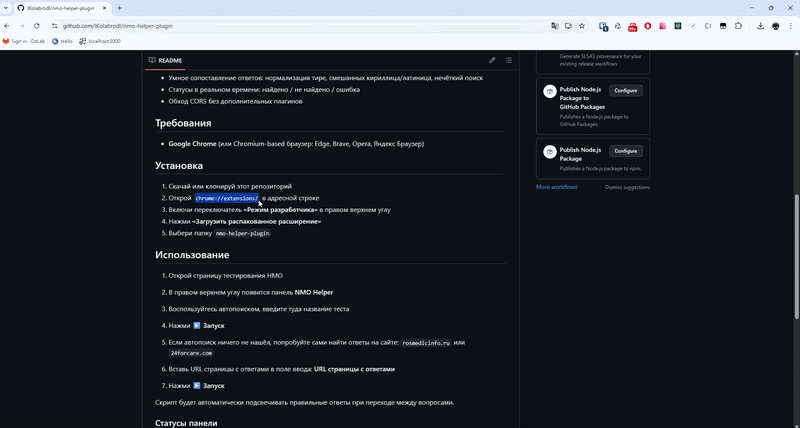Click the round checkmark extension icon

coord(693,26)
